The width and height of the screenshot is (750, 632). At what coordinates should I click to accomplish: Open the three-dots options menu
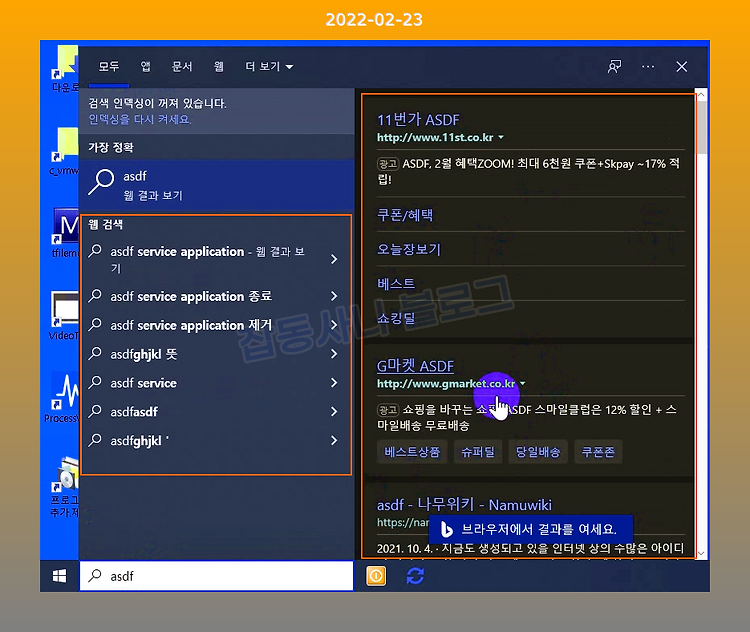pos(648,67)
